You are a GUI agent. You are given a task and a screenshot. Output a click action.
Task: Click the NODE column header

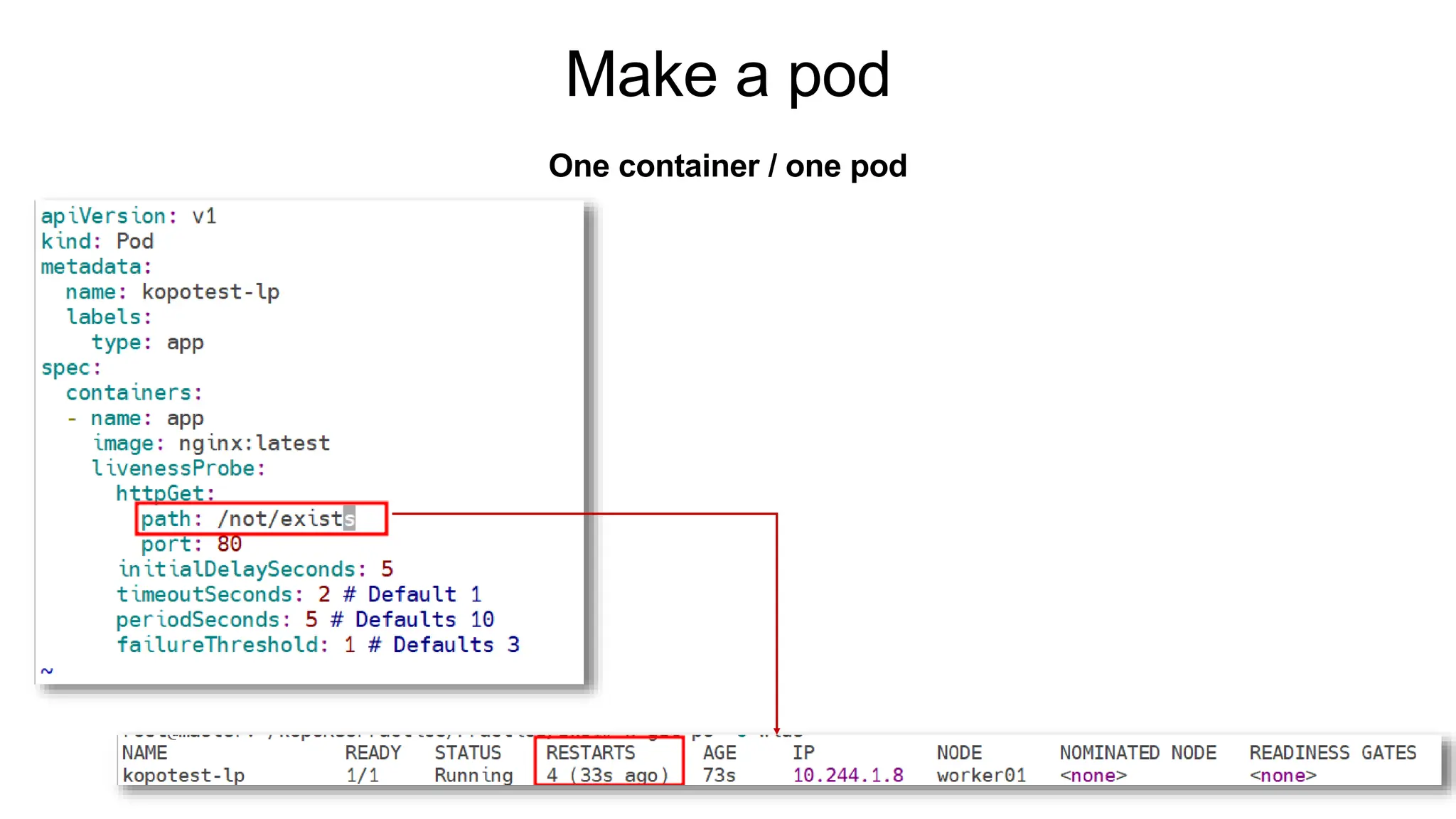tap(959, 753)
